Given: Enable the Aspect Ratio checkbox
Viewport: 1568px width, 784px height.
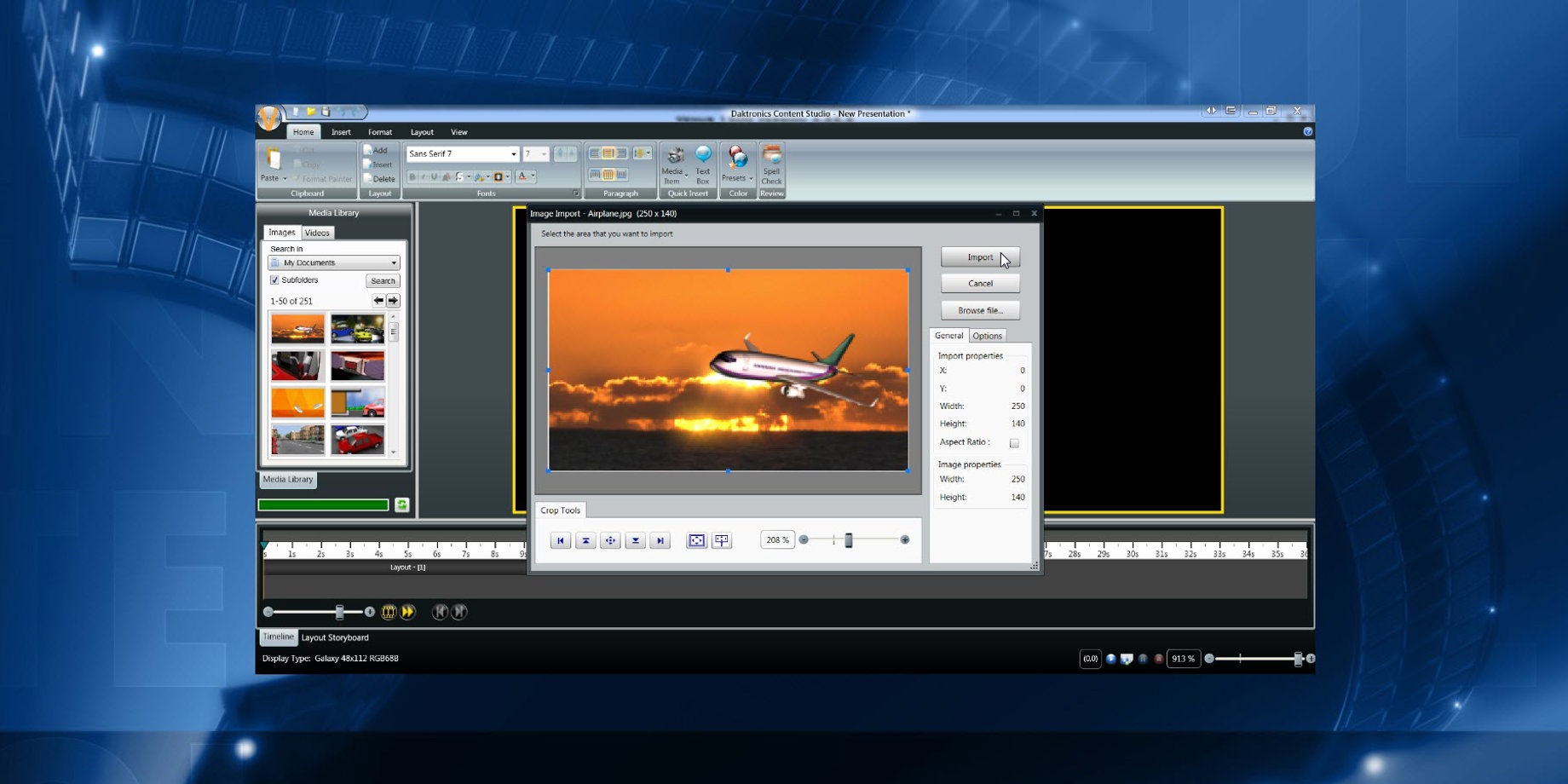Looking at the screenshot, I should tap(1014, 443).
